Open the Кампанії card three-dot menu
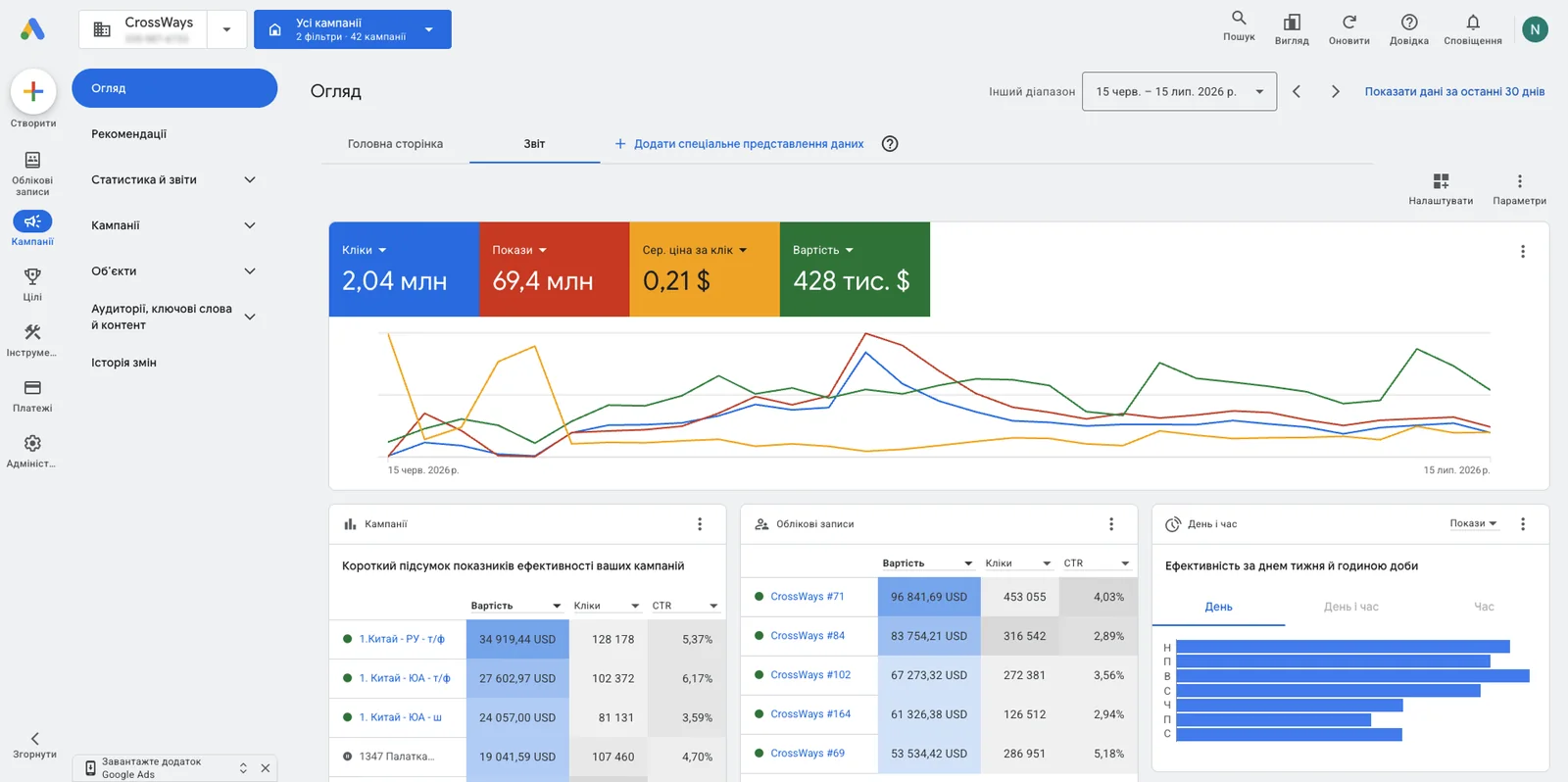The image size is (1568, 782). (700, 524)
